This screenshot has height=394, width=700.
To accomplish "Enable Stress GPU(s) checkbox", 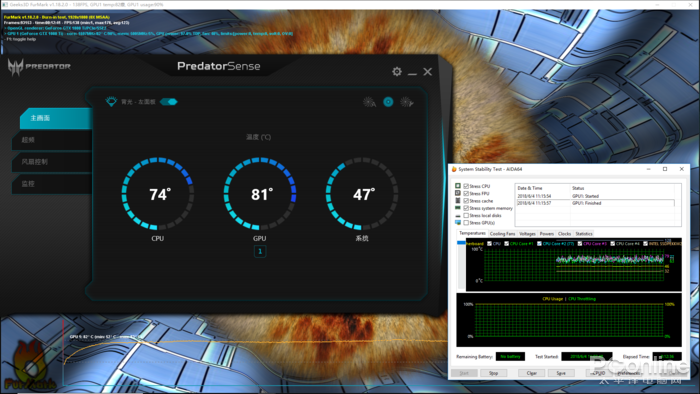I will (466, 223).
